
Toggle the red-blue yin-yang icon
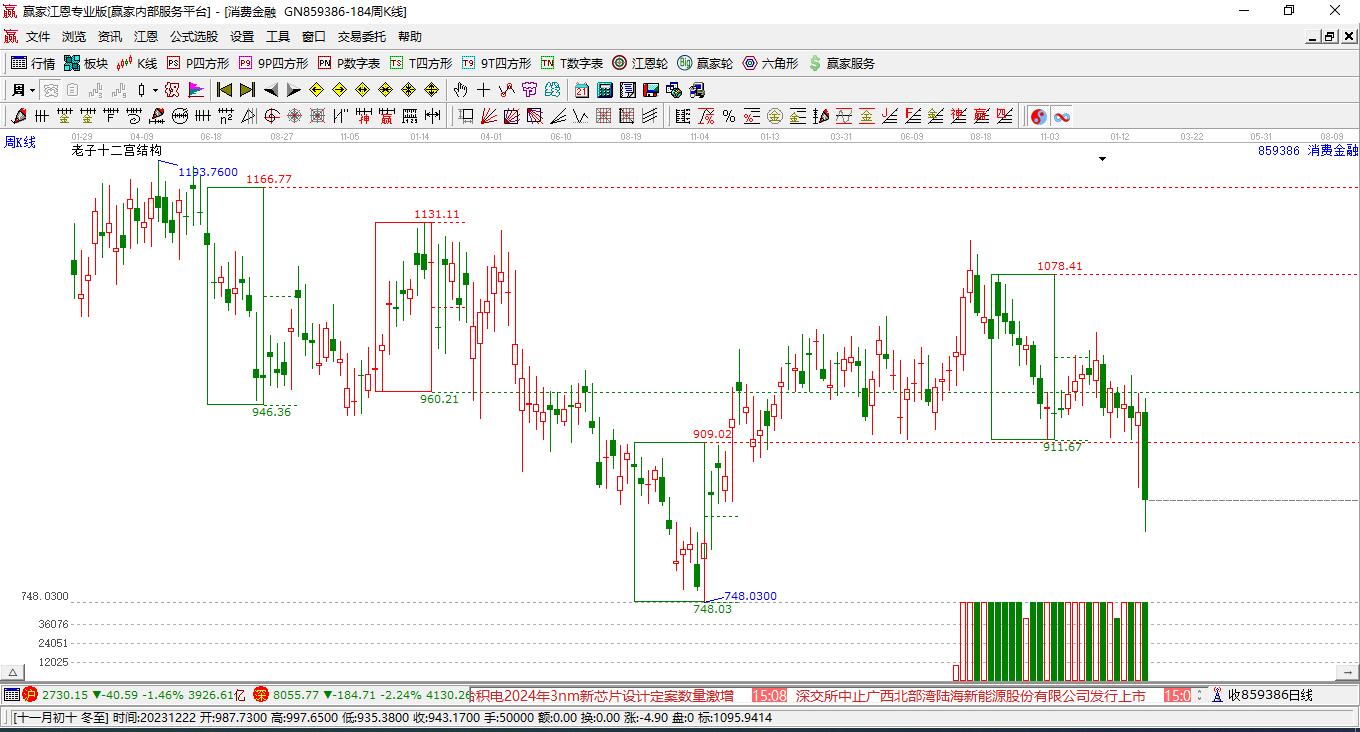click(x=1039, y=116)
